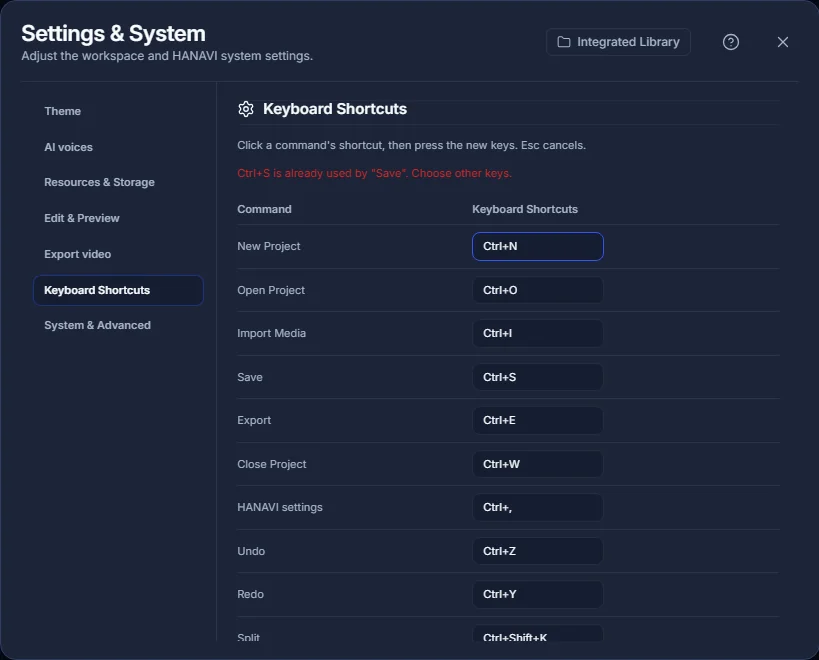Change the Ctrl+I shortcut for Import Media

point(537,333)
